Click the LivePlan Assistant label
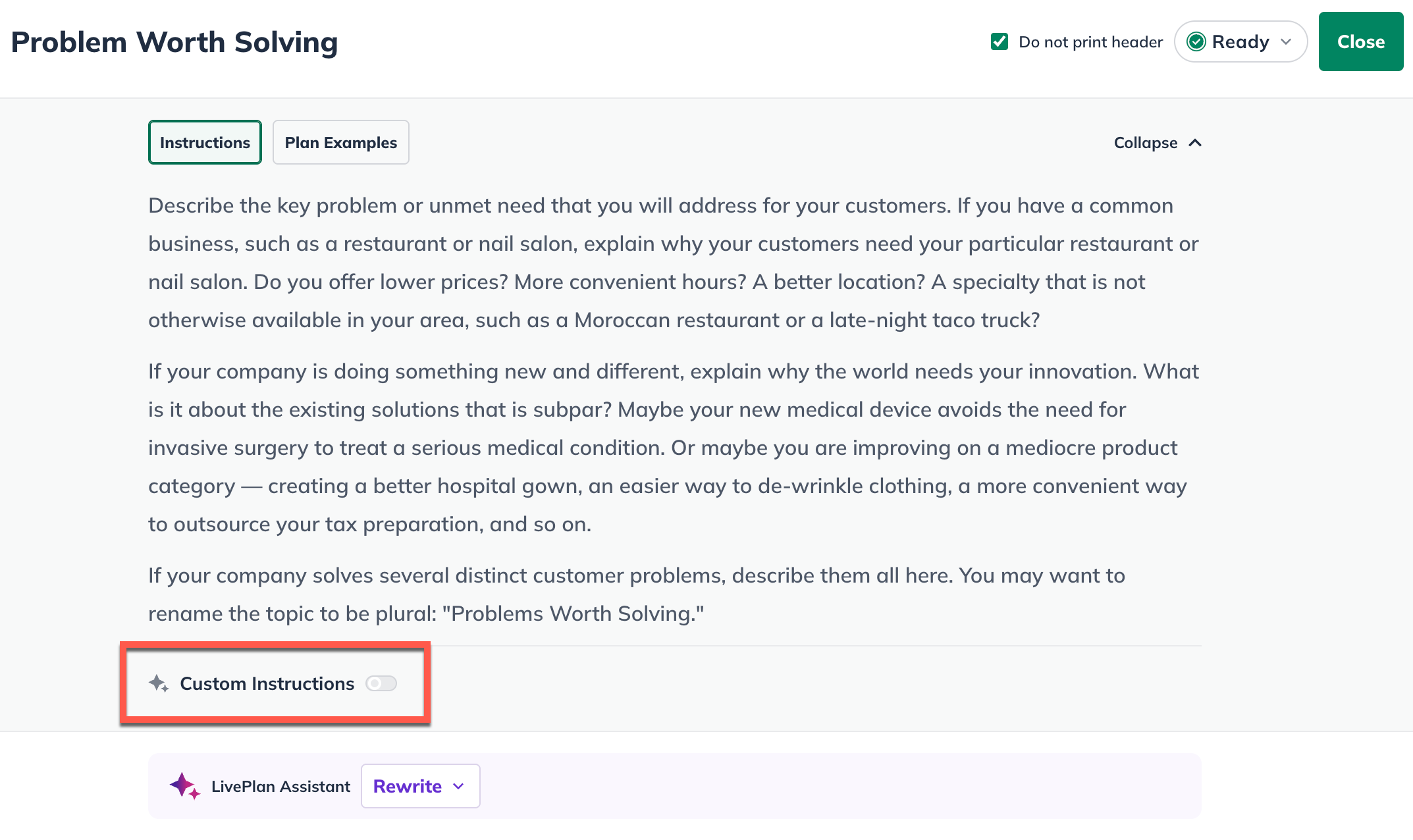1413x840 pixels. click(x=280, y=785)
